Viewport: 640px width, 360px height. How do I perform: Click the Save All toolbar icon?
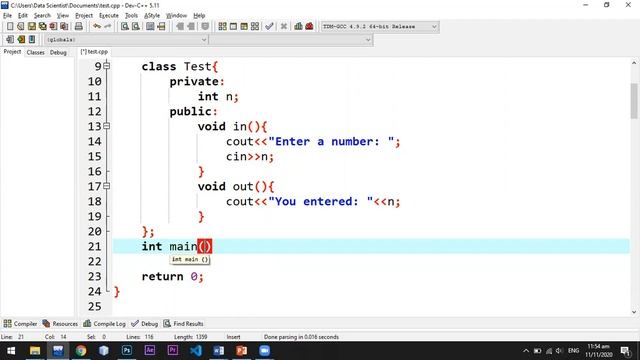(x=42, y=27)
